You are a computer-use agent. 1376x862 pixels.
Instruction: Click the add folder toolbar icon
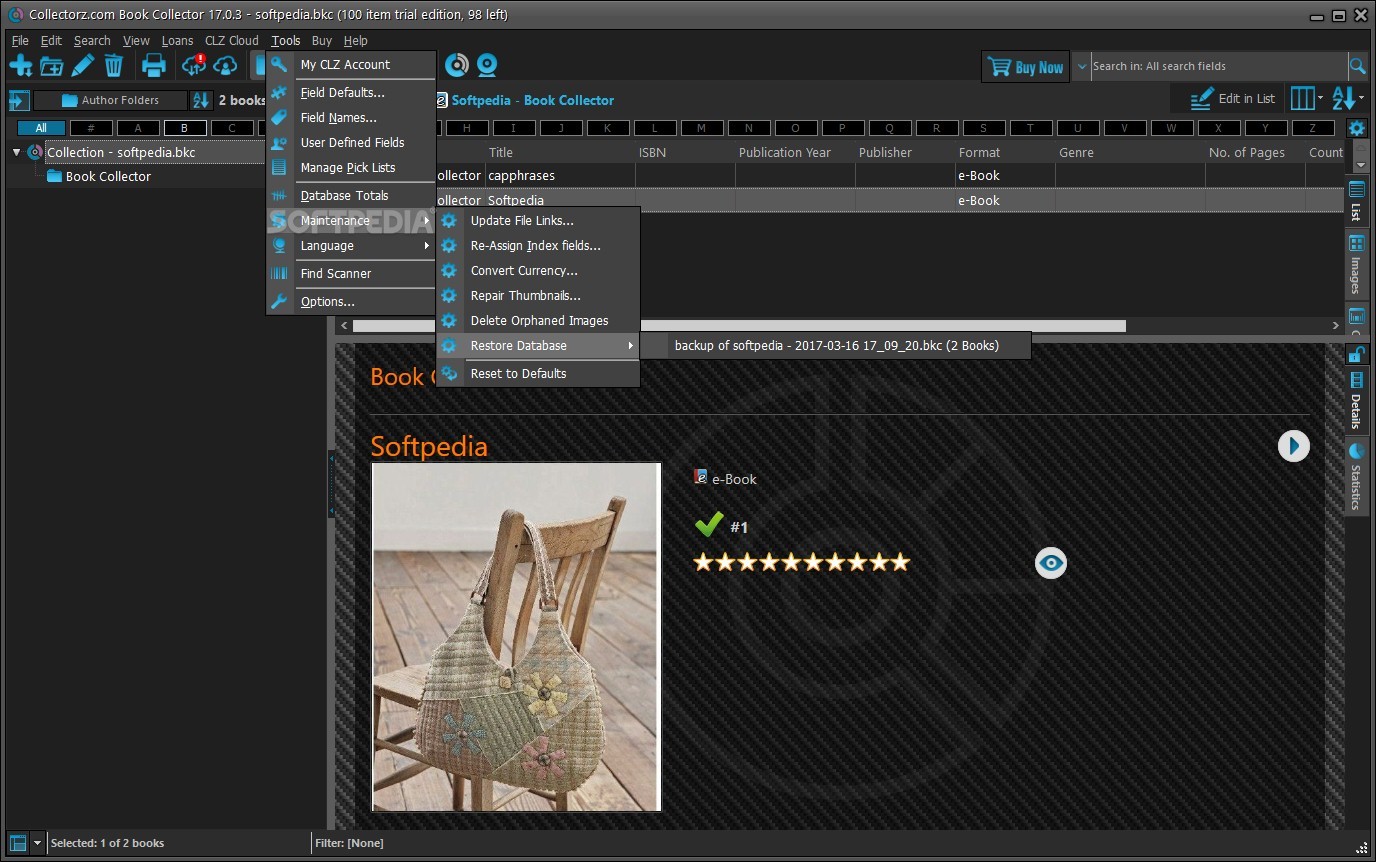[51, 66]
